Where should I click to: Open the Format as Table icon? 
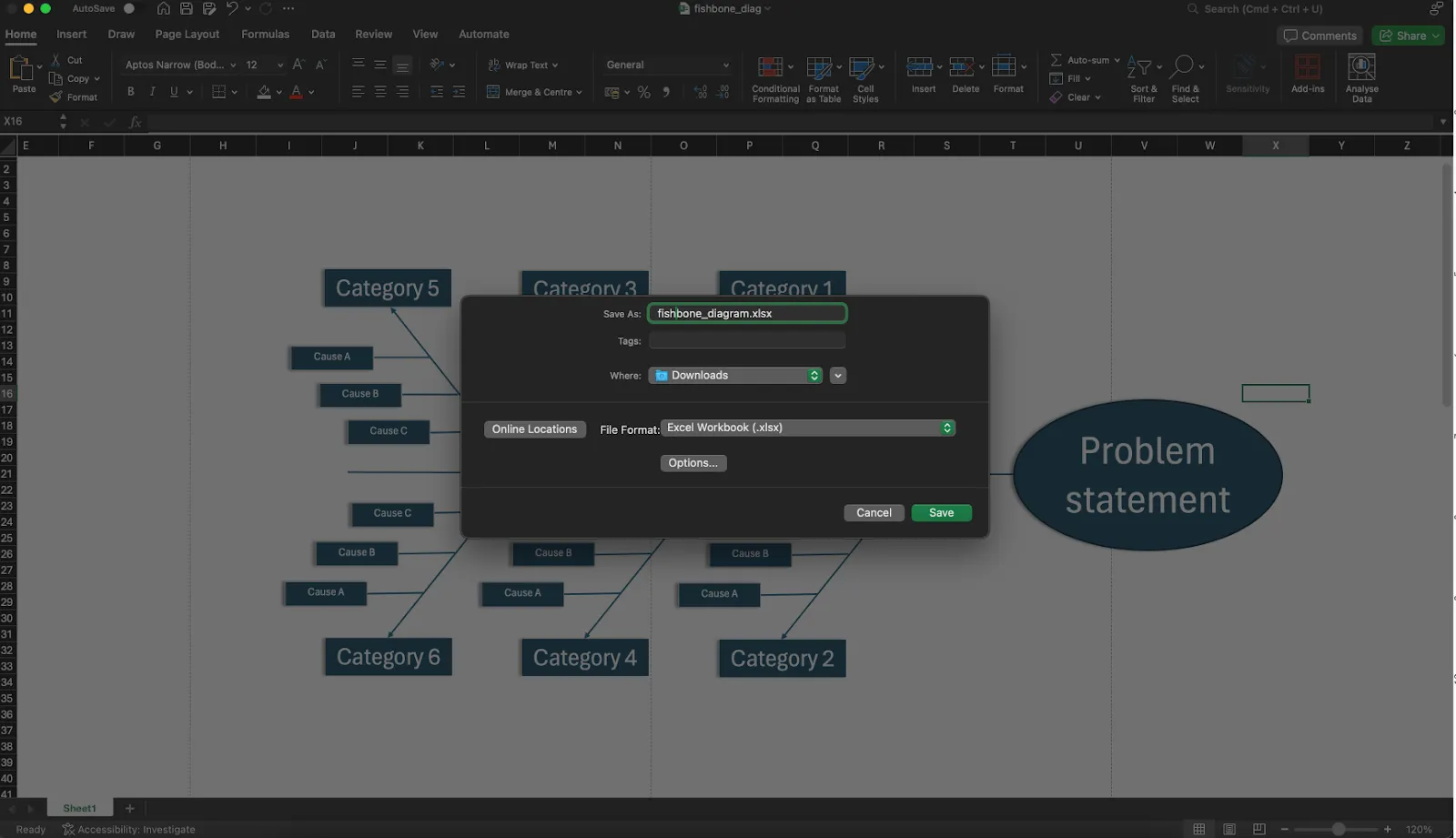[x=819, y=67]
